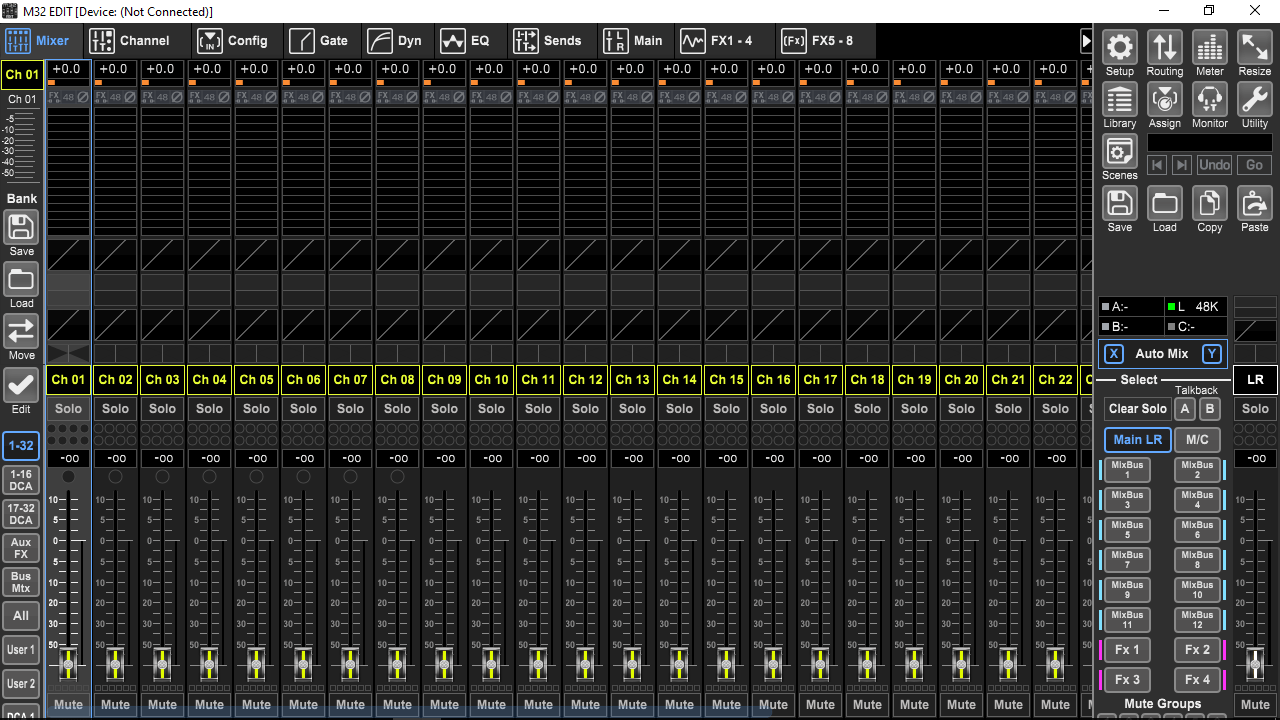Click the Ch 10 fader handle

point(491,663)
